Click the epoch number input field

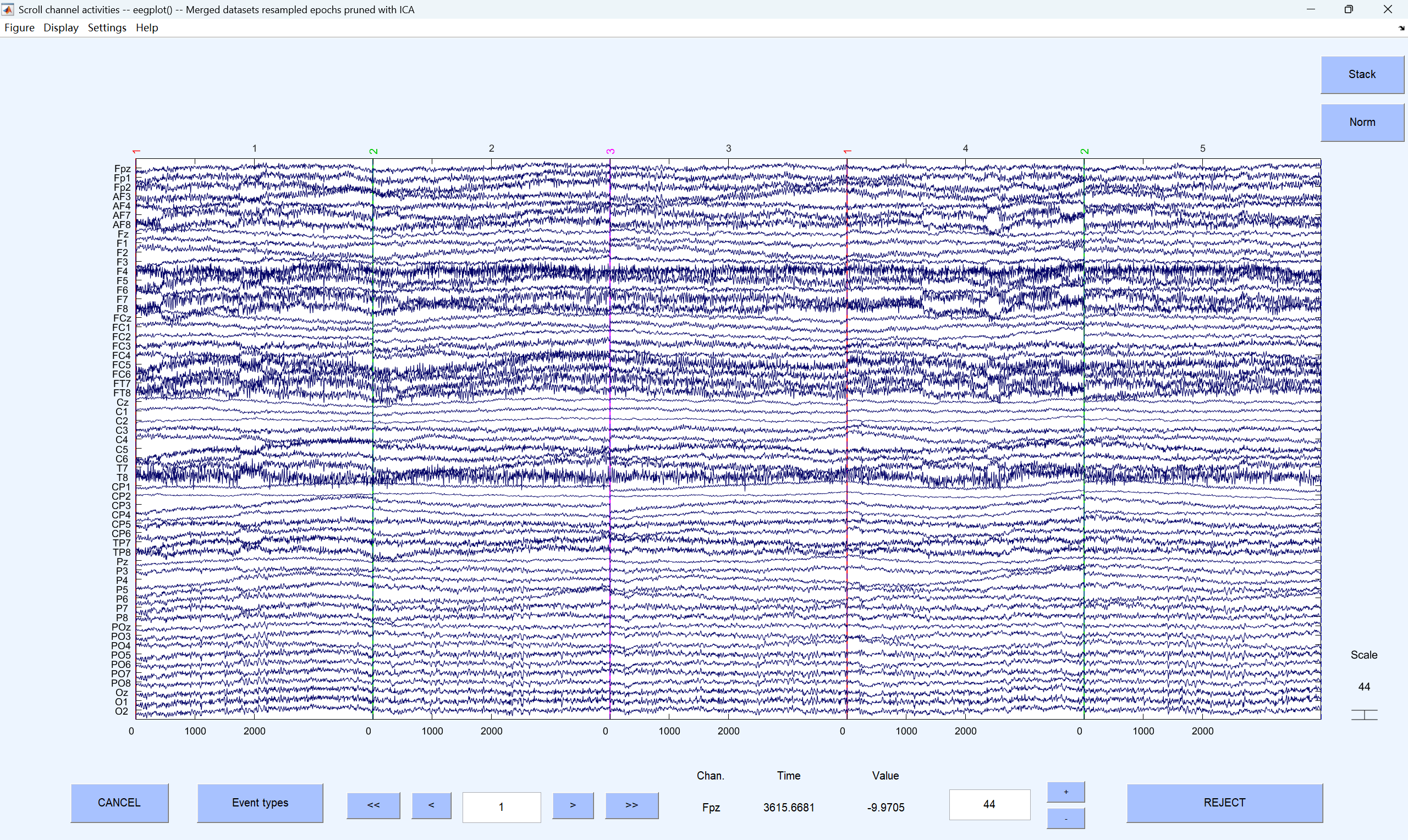pos(501,806)
